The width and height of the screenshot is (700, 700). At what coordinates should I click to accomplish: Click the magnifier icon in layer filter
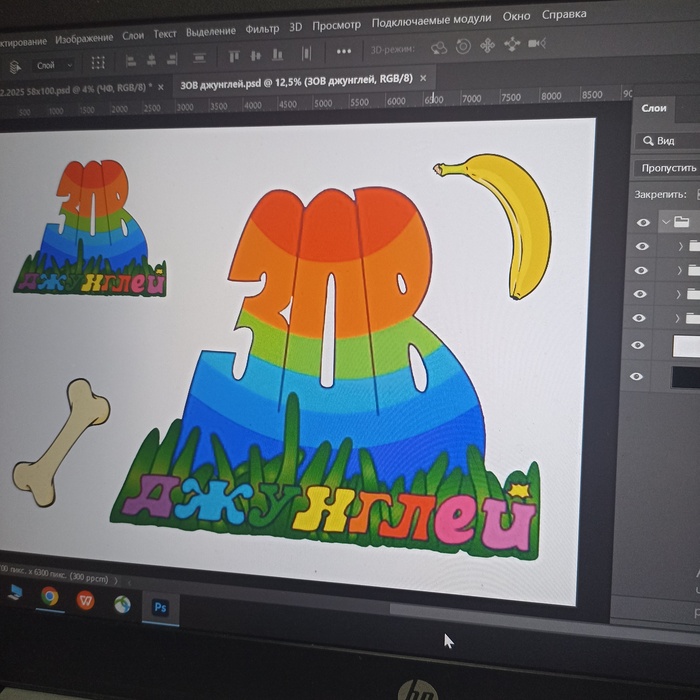648,141
